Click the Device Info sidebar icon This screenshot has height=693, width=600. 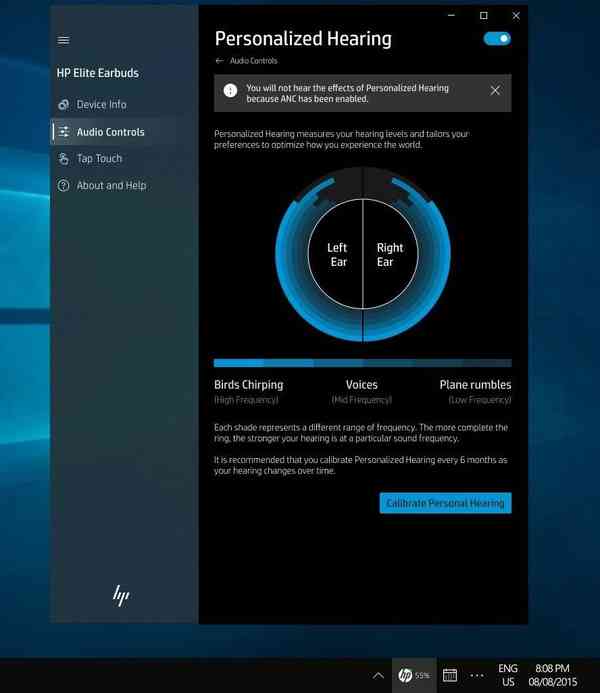(64, 105)
